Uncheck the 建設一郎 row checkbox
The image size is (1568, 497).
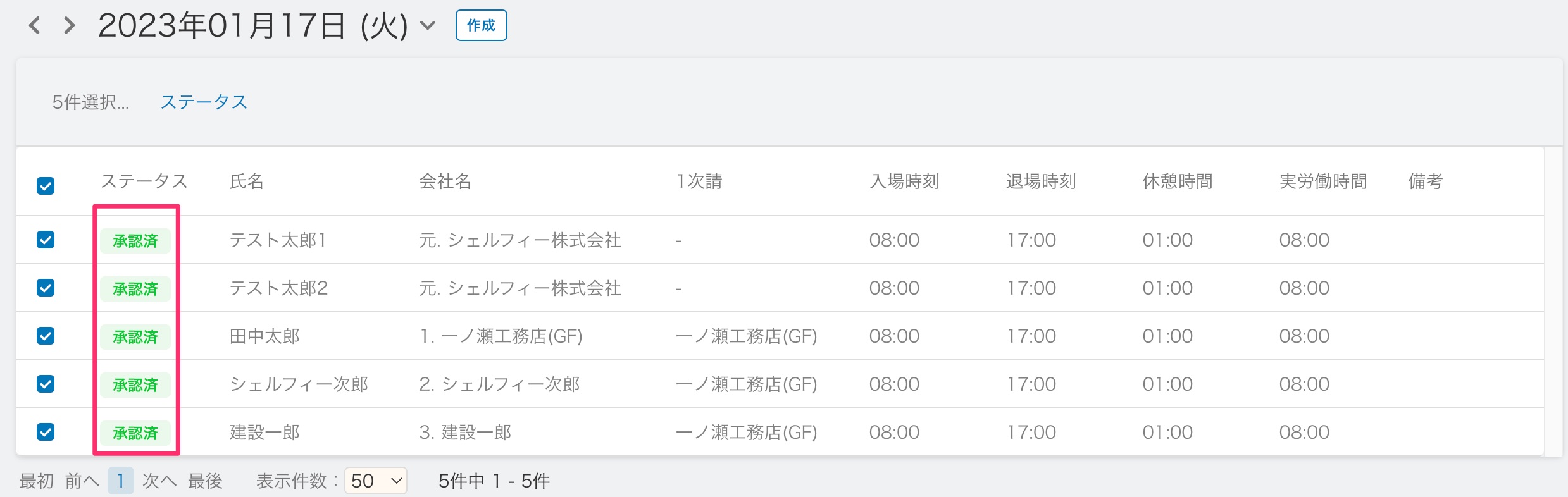46,432
